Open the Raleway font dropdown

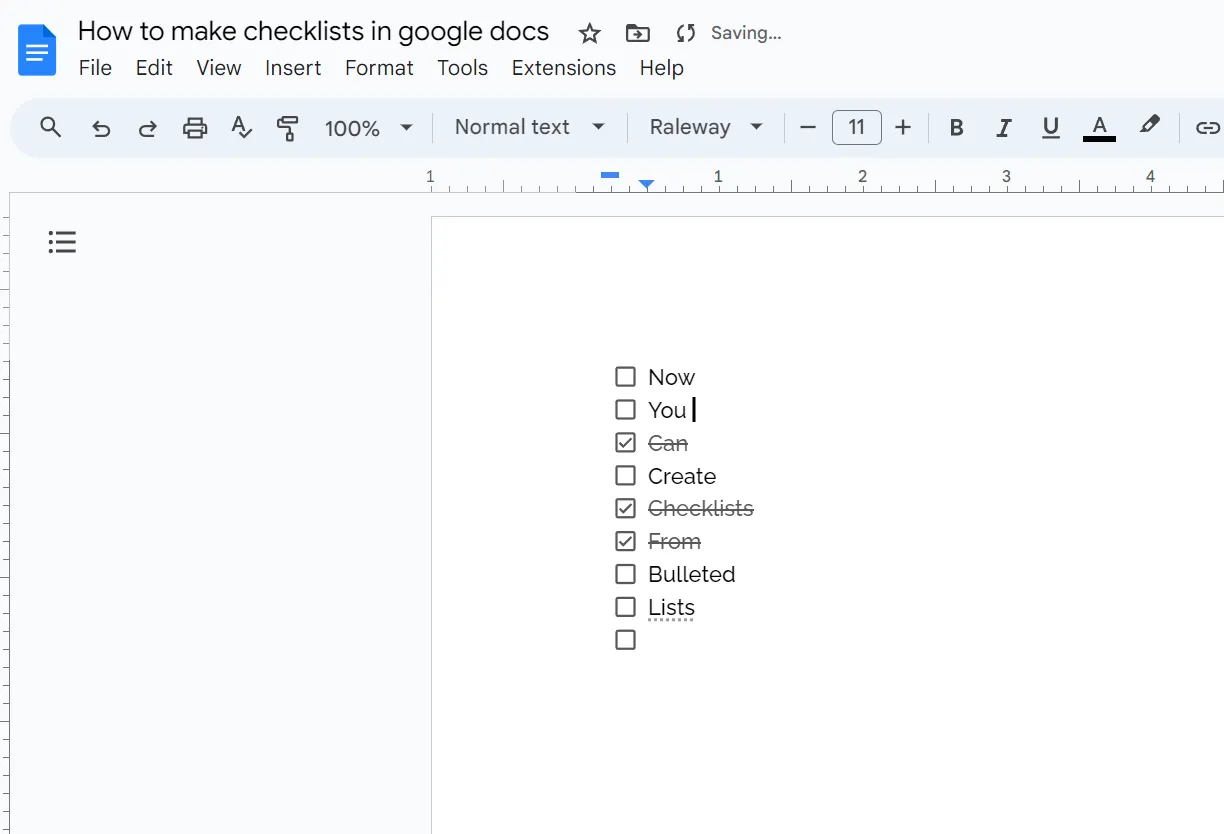(706, 127)
